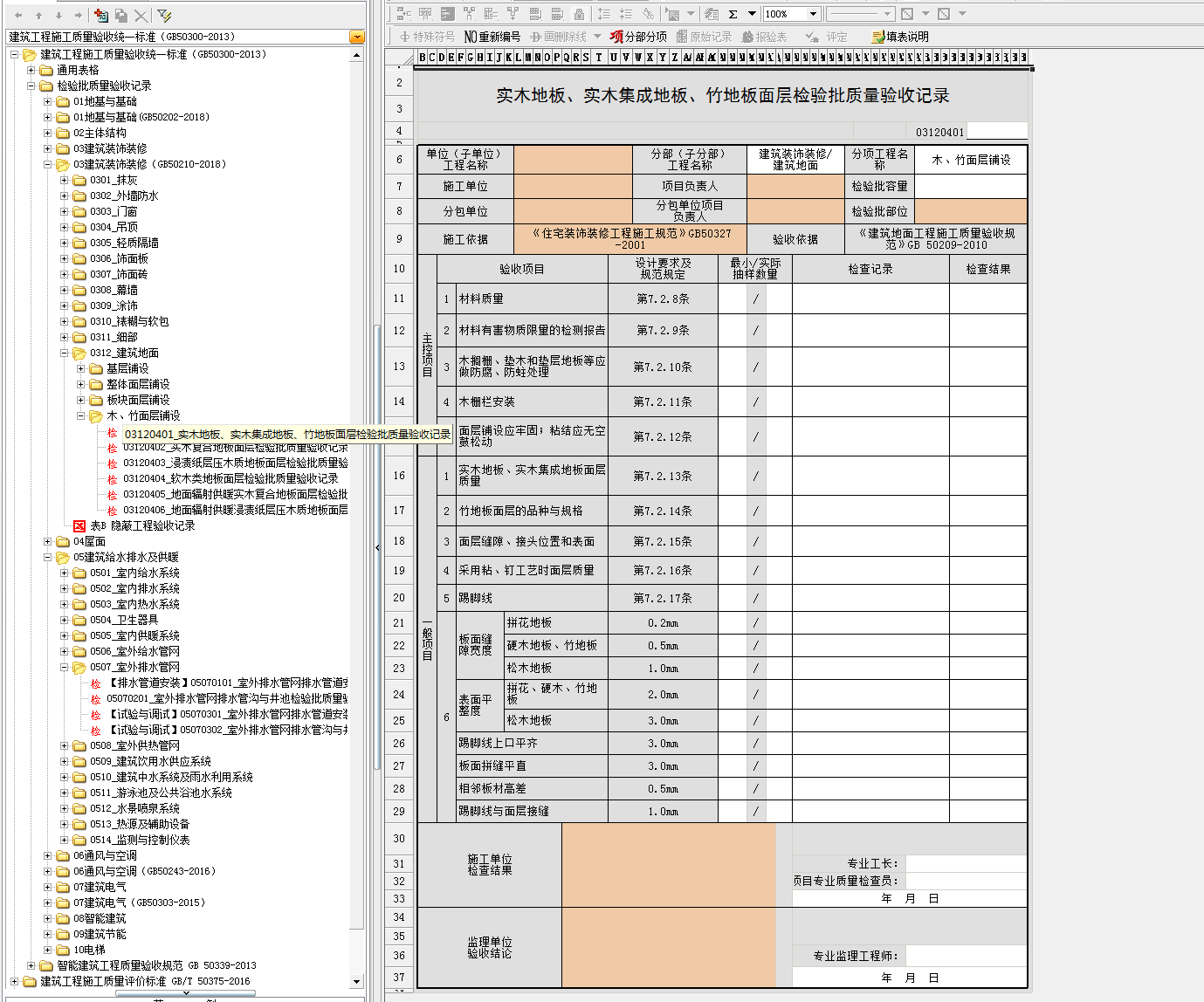
Task: Click the 分部分项 toolbar button
Action: pos(638,37)
